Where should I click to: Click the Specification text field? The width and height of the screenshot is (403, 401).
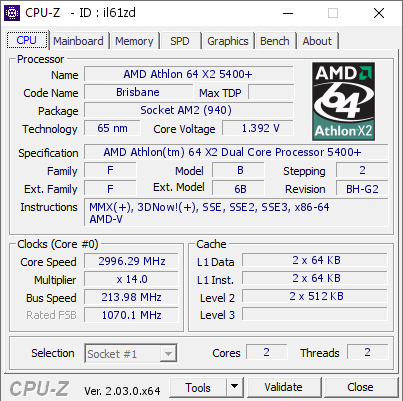click(x=236, y=152)
